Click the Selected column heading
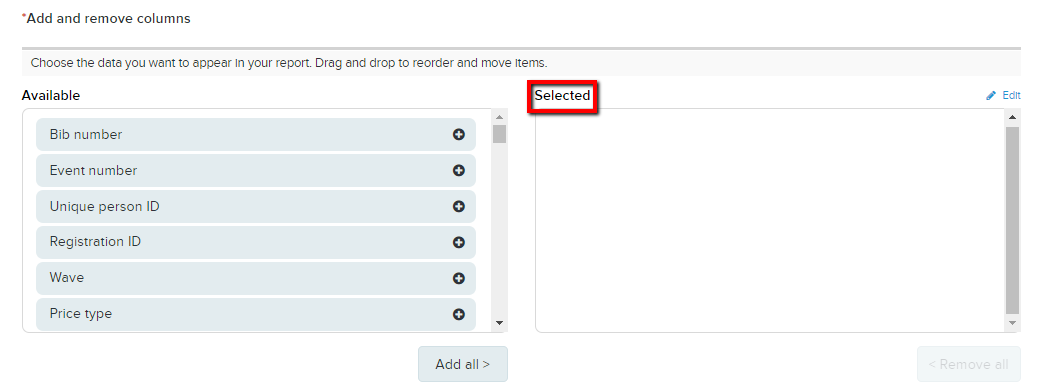This screenshot has height=392, width=1060. (562, 95)
